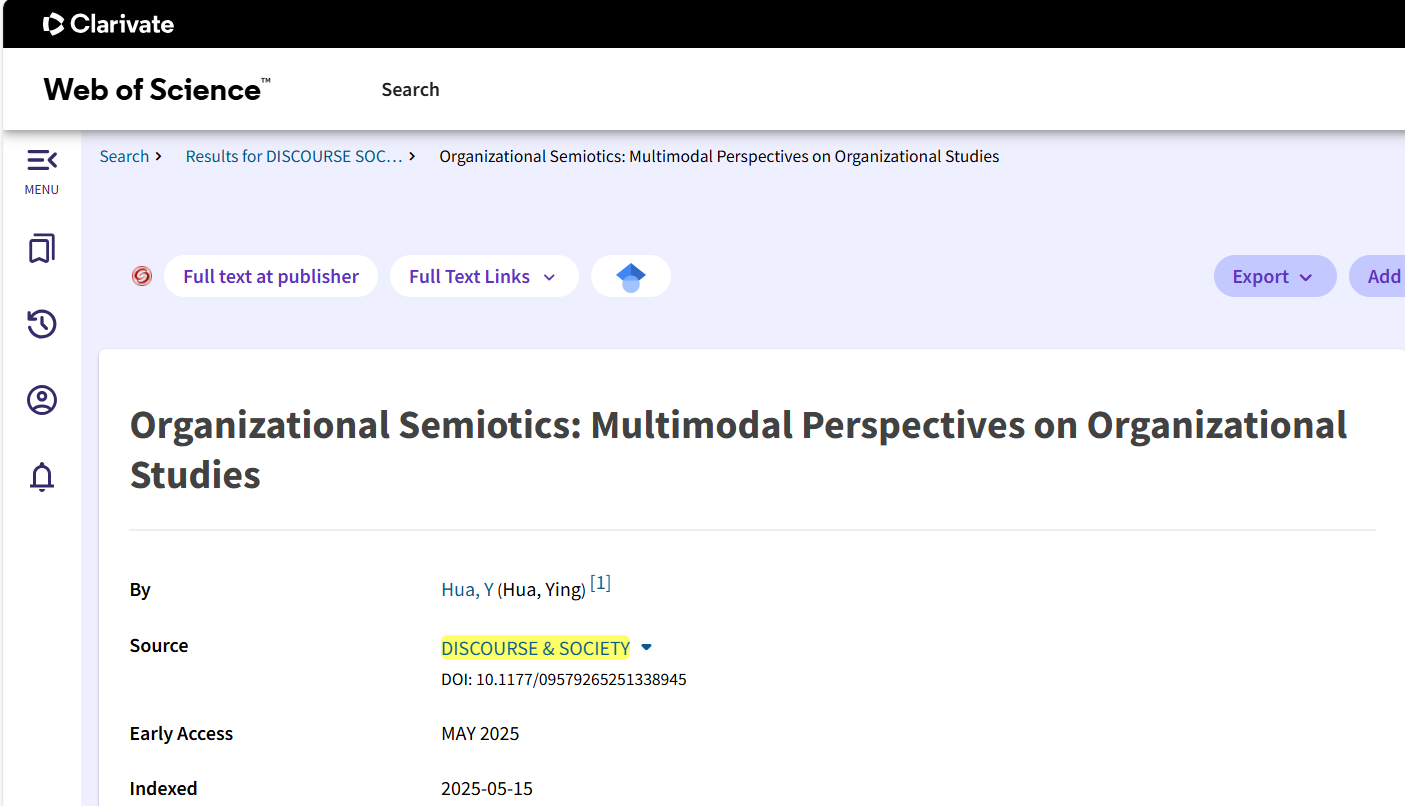Click the Clarivate logo
This screenshot has width=1405, height=806.
[x=109, y=24]
